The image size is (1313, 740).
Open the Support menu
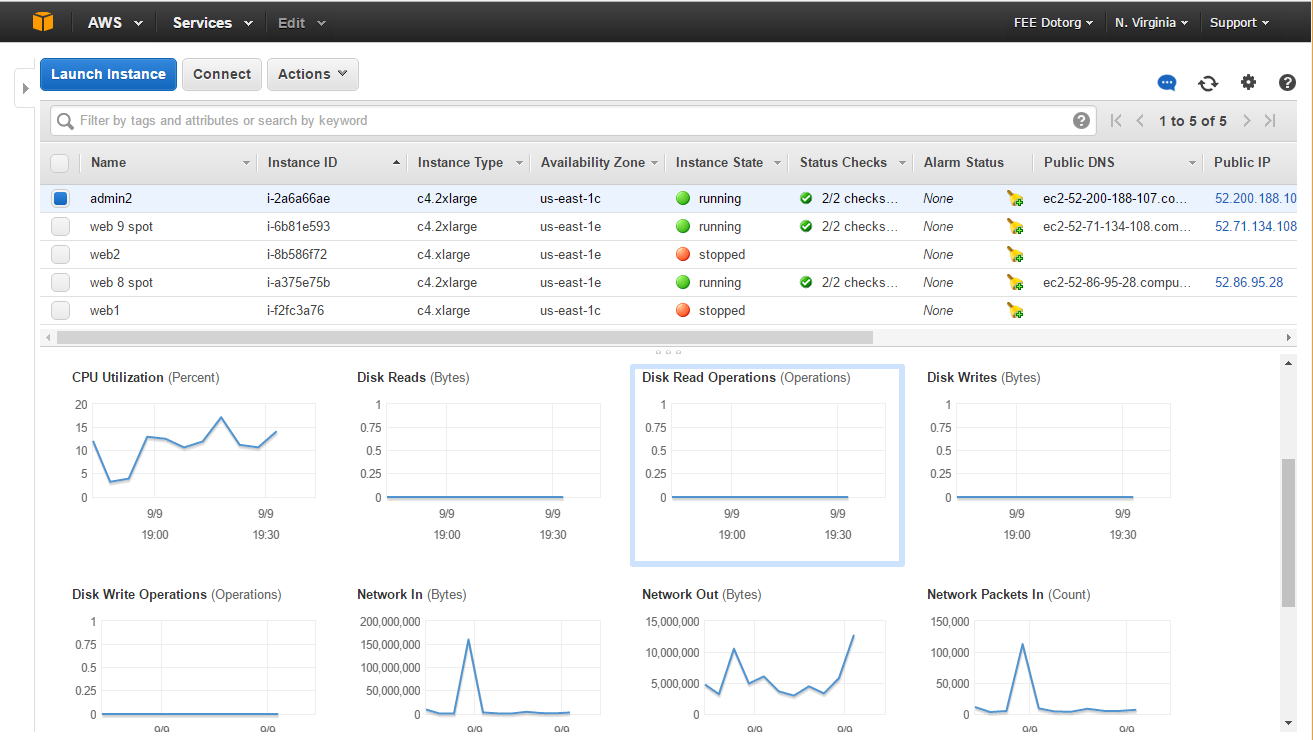coord(1239,22)
